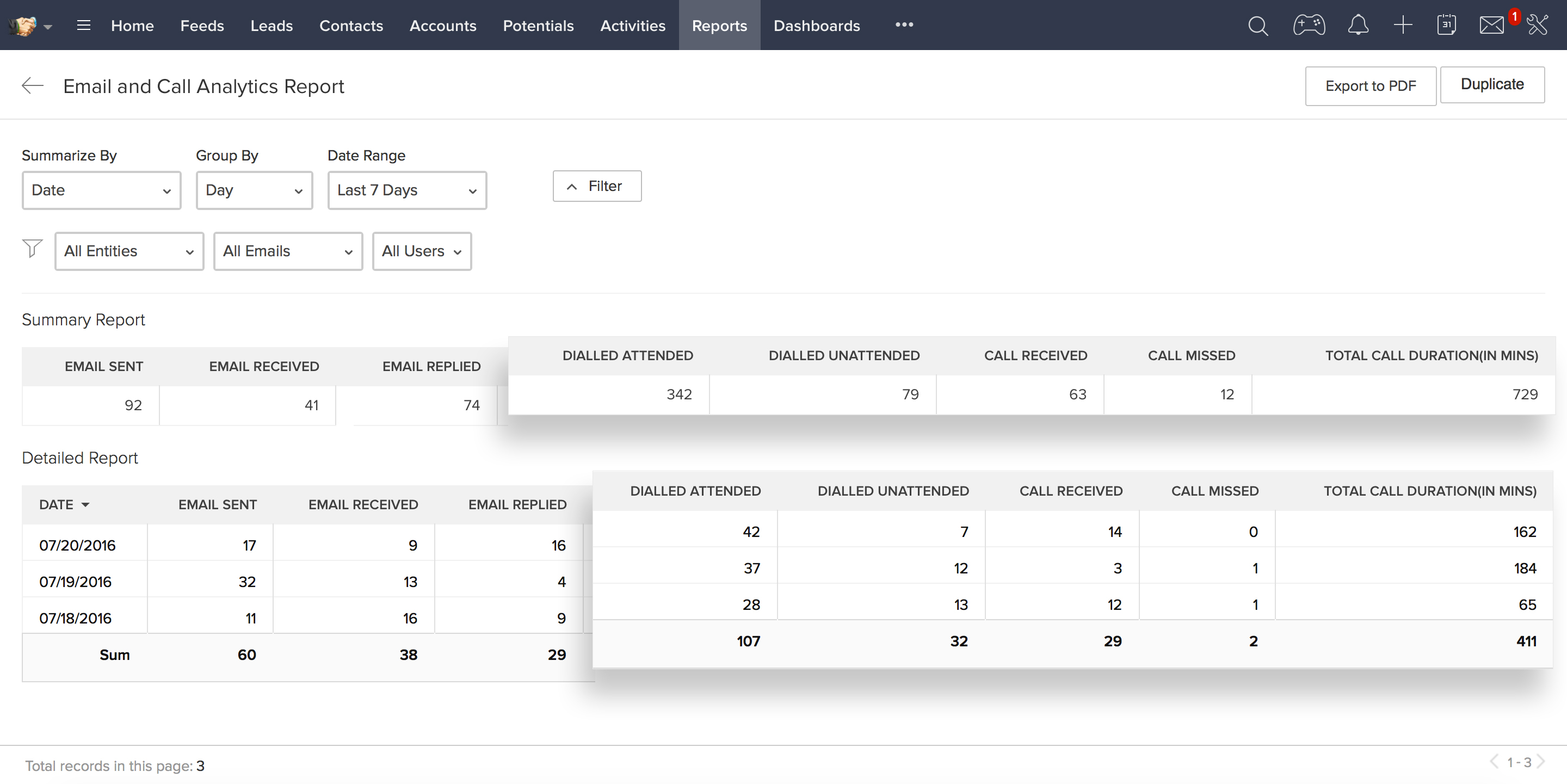Click the Duplicate button
1567x784 pixels.
pyautogui.click(x=1491, y=84)
